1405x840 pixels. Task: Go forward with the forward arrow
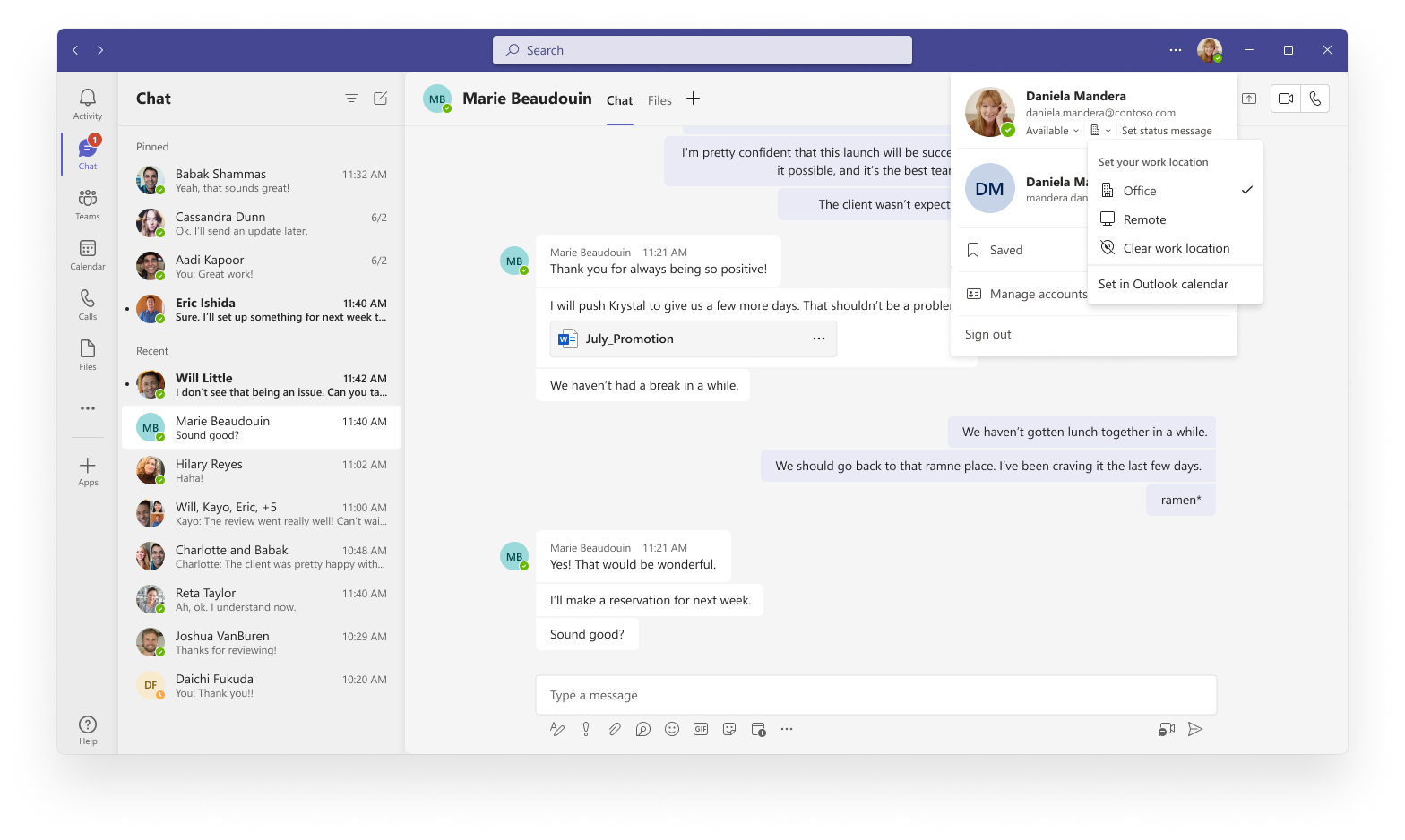coord(100,50)
